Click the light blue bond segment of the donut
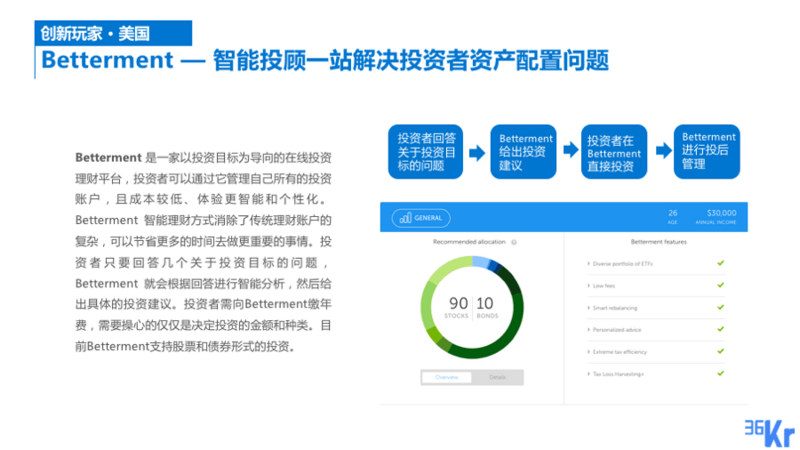This screenshot has height=450, width=800. click(x=481, y=262)
